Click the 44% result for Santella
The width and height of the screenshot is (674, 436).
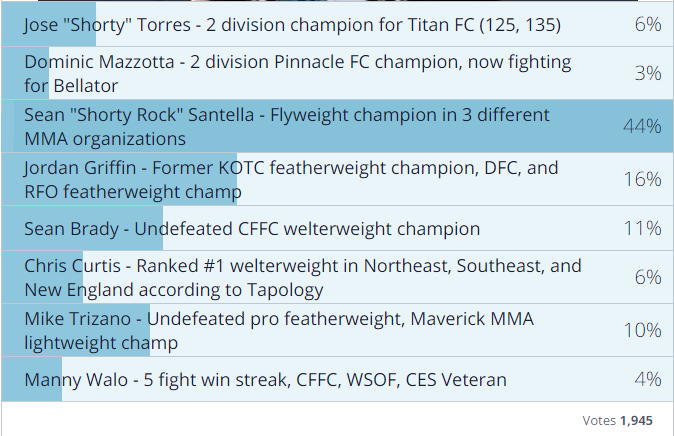point(642,126)
